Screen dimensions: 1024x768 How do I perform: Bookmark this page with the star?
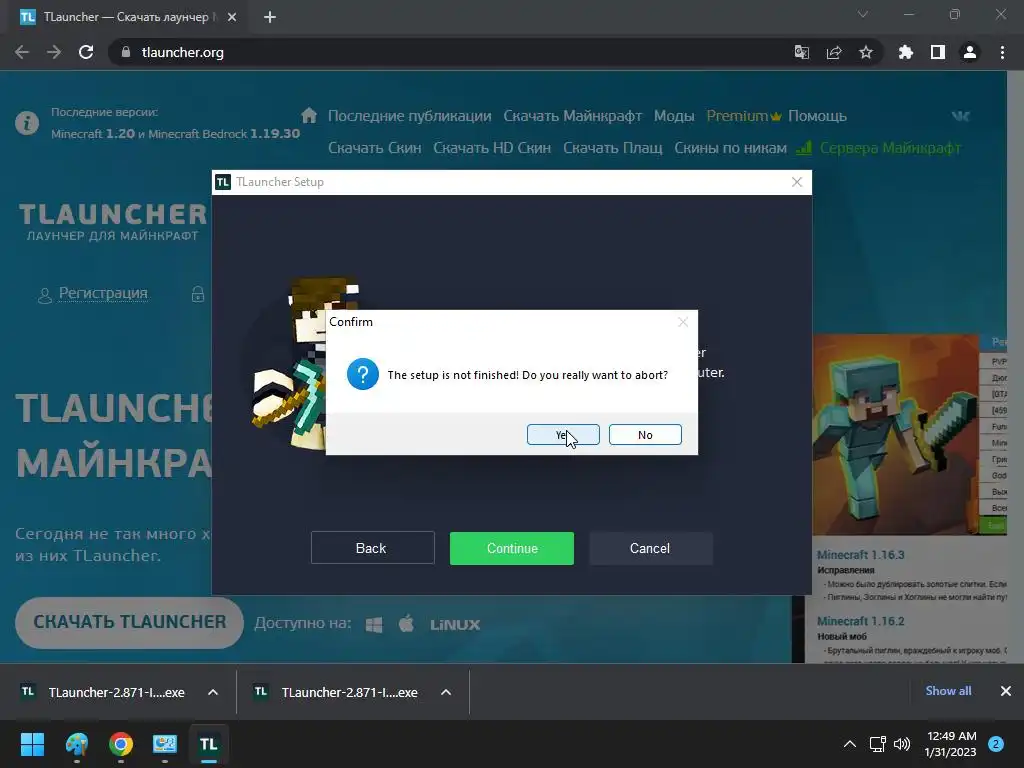[x=866, y=52]
